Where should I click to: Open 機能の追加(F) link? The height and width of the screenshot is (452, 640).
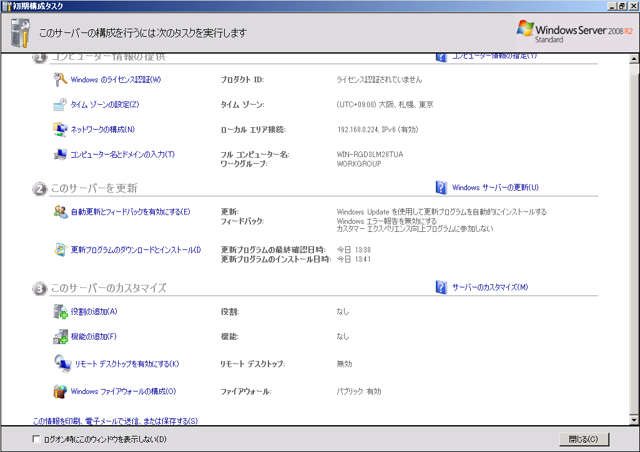93,336
